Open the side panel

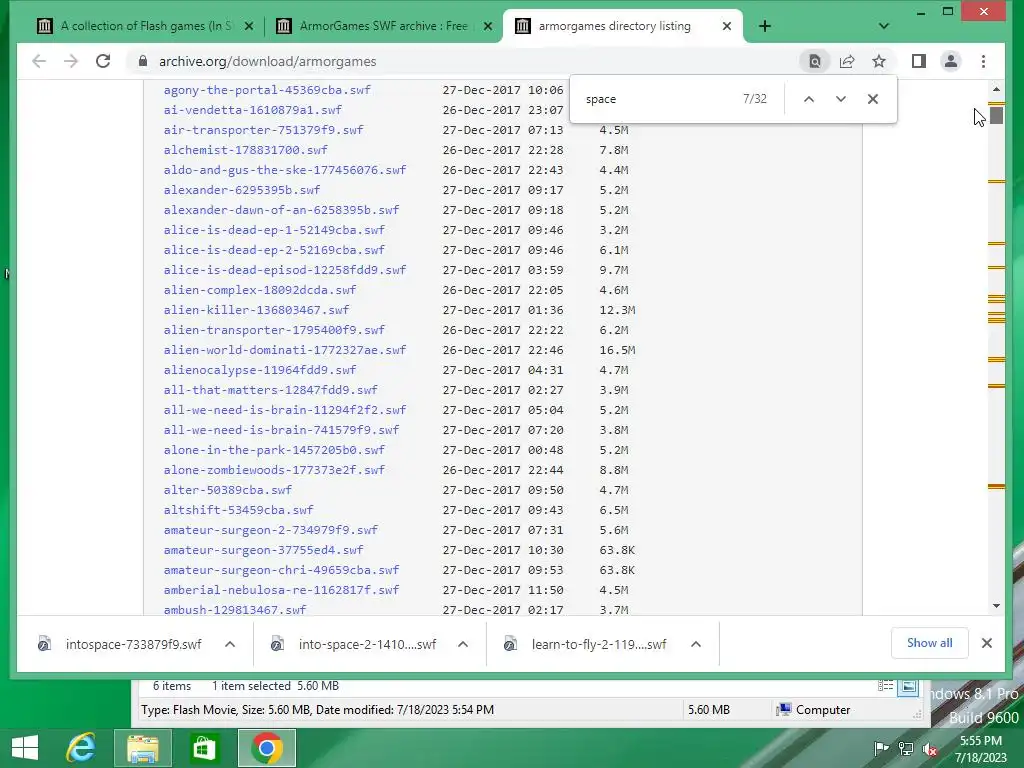919,61
